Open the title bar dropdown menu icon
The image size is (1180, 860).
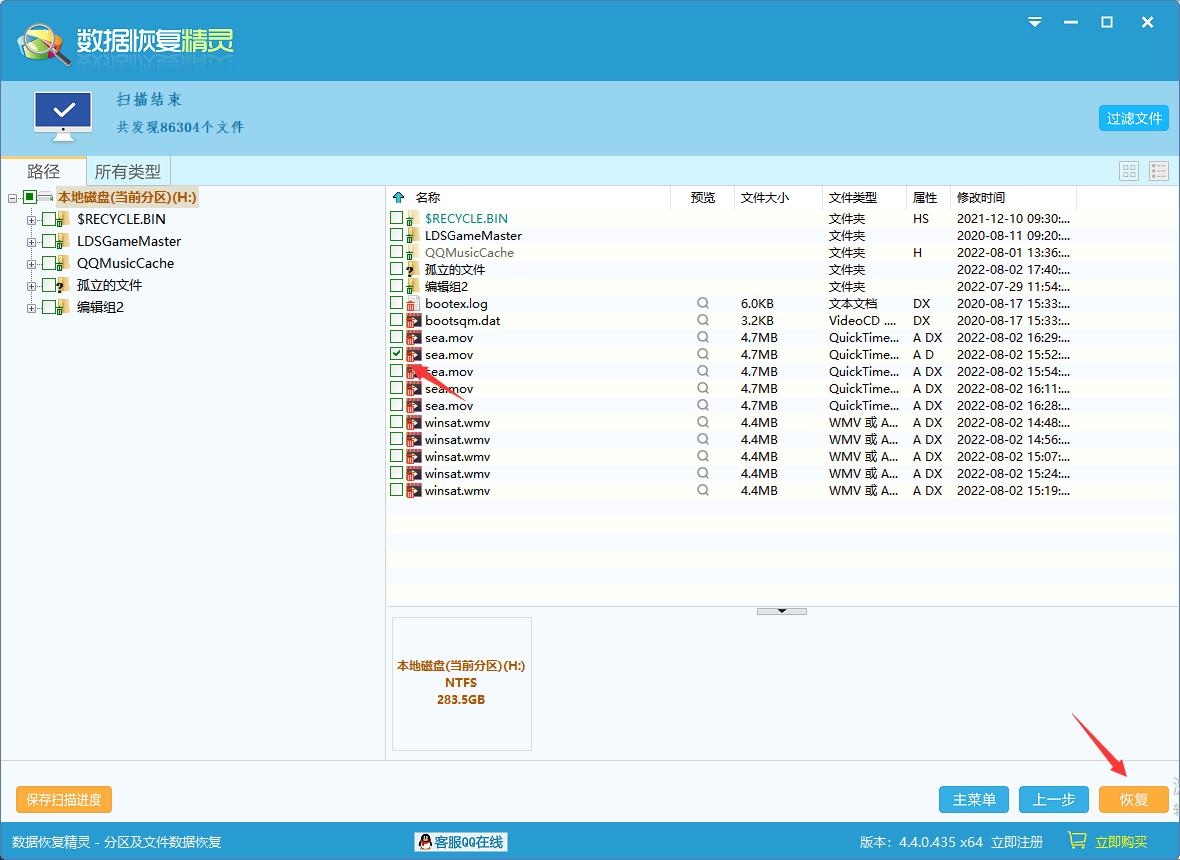click(x=1035, y=22)
